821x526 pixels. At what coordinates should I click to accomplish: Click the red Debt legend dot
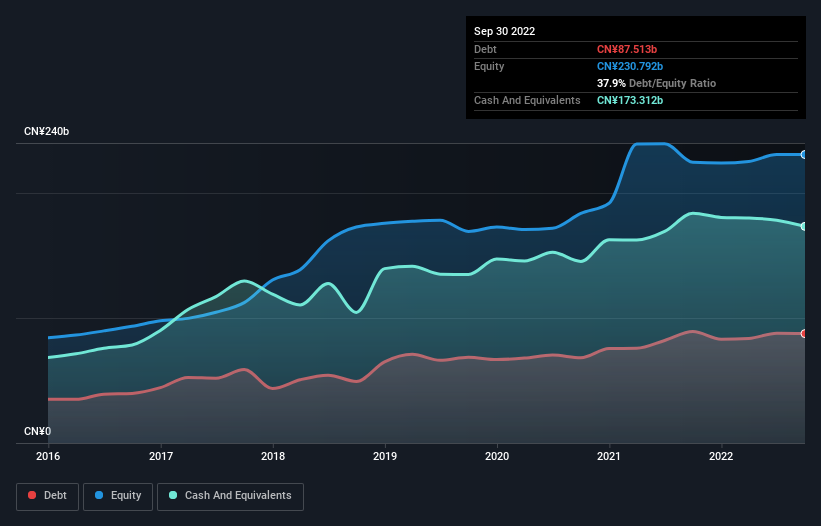(32, 495)
